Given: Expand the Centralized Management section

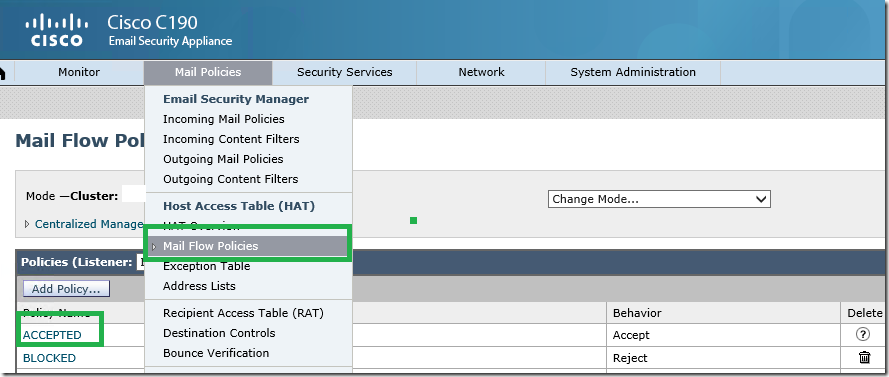Looking at the screenshot, I should click(x=85, y=224).
